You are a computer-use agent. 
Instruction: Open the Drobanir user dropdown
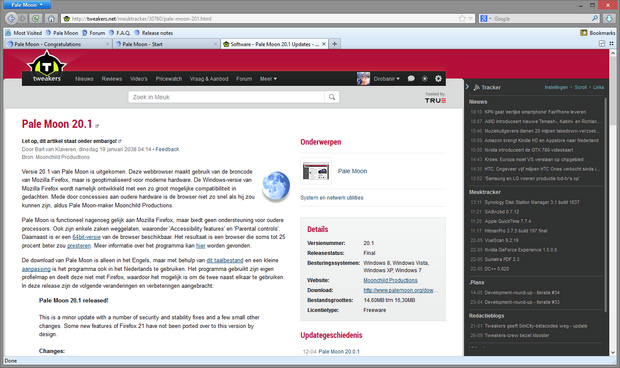(x=387, y=79)
